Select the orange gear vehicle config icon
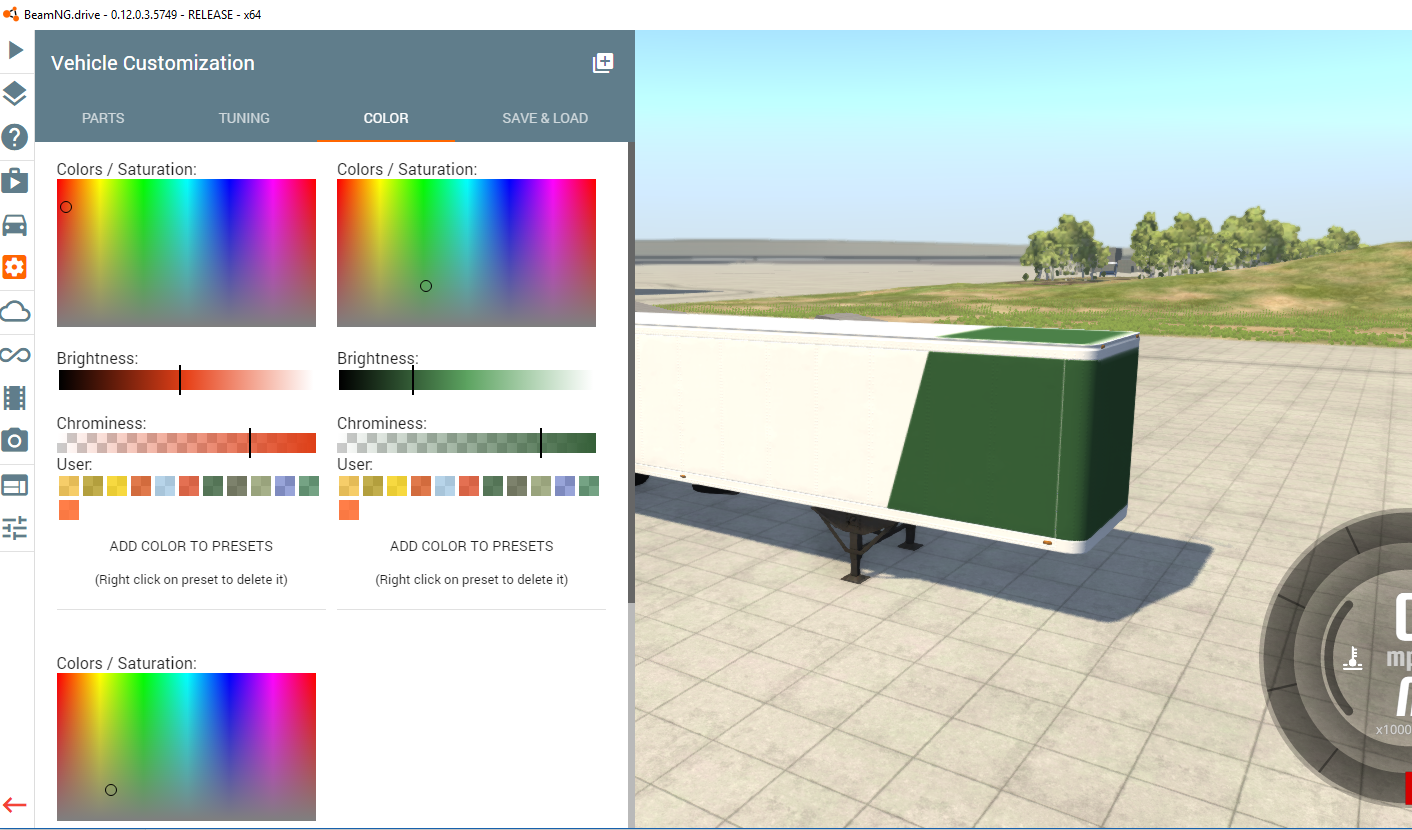Image resolution: width=1412 pixels, height=830 pixels. coord(15,267)
